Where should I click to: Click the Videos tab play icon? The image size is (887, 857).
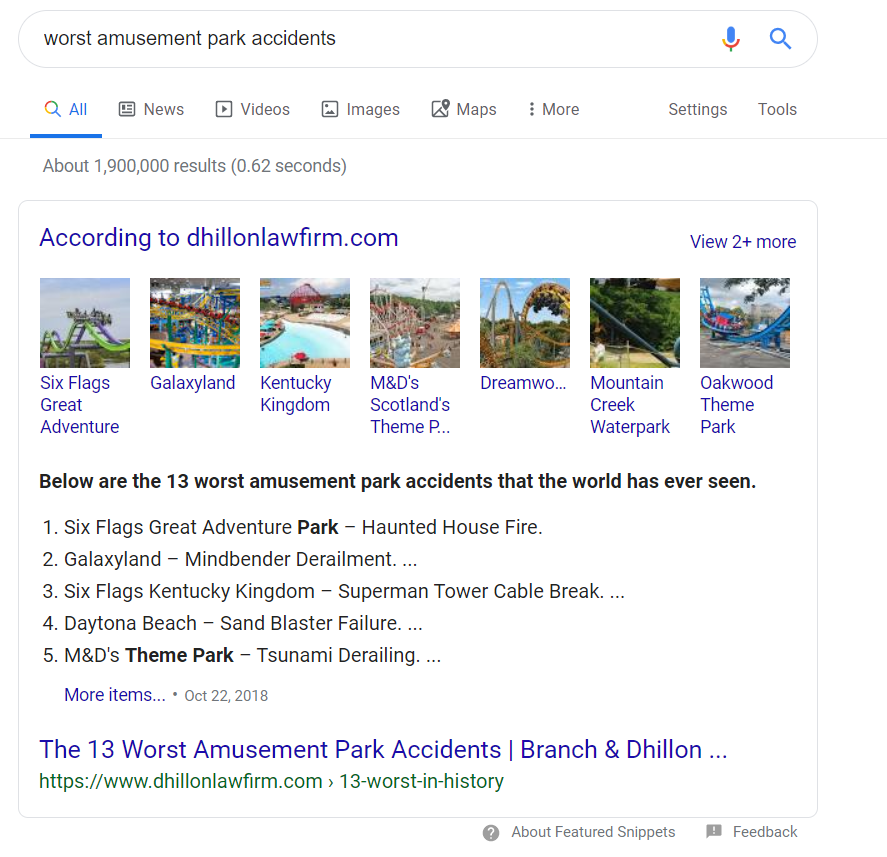pos(223,109)
